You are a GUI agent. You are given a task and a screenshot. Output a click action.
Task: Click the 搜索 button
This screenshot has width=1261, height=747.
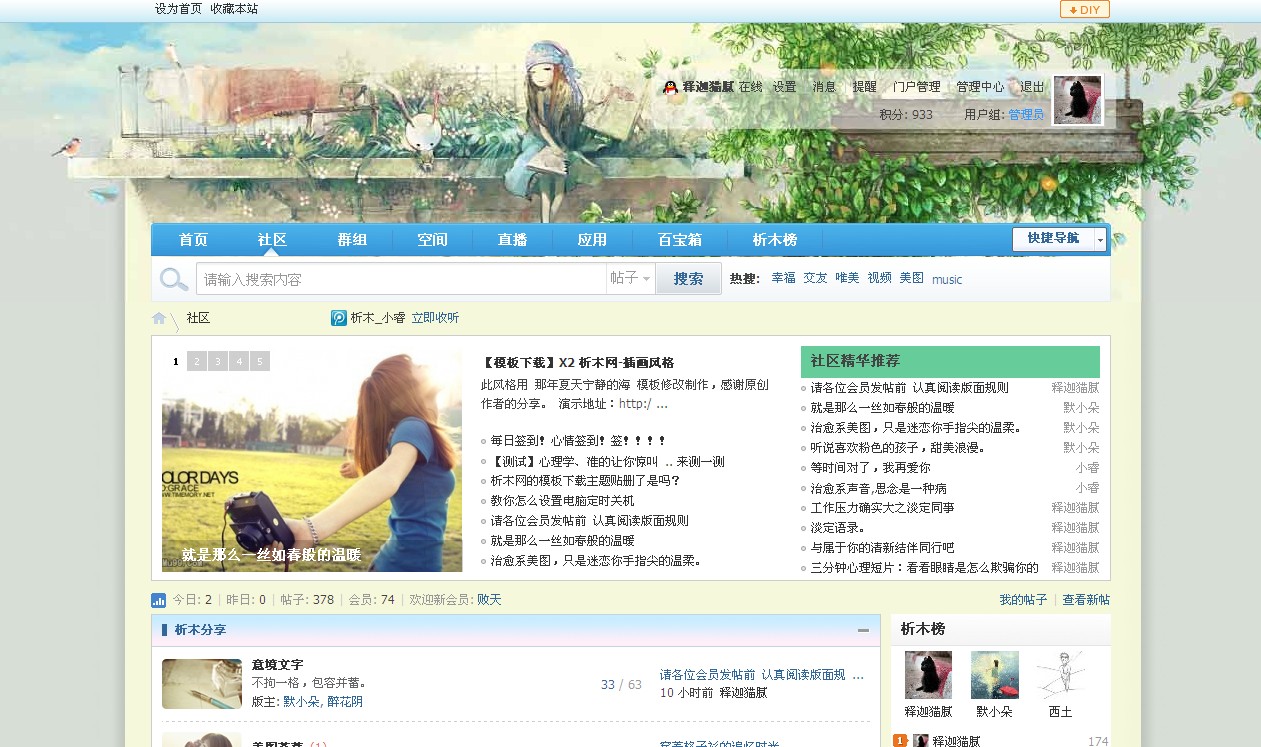pyautogui.click(x=688, y=279)
